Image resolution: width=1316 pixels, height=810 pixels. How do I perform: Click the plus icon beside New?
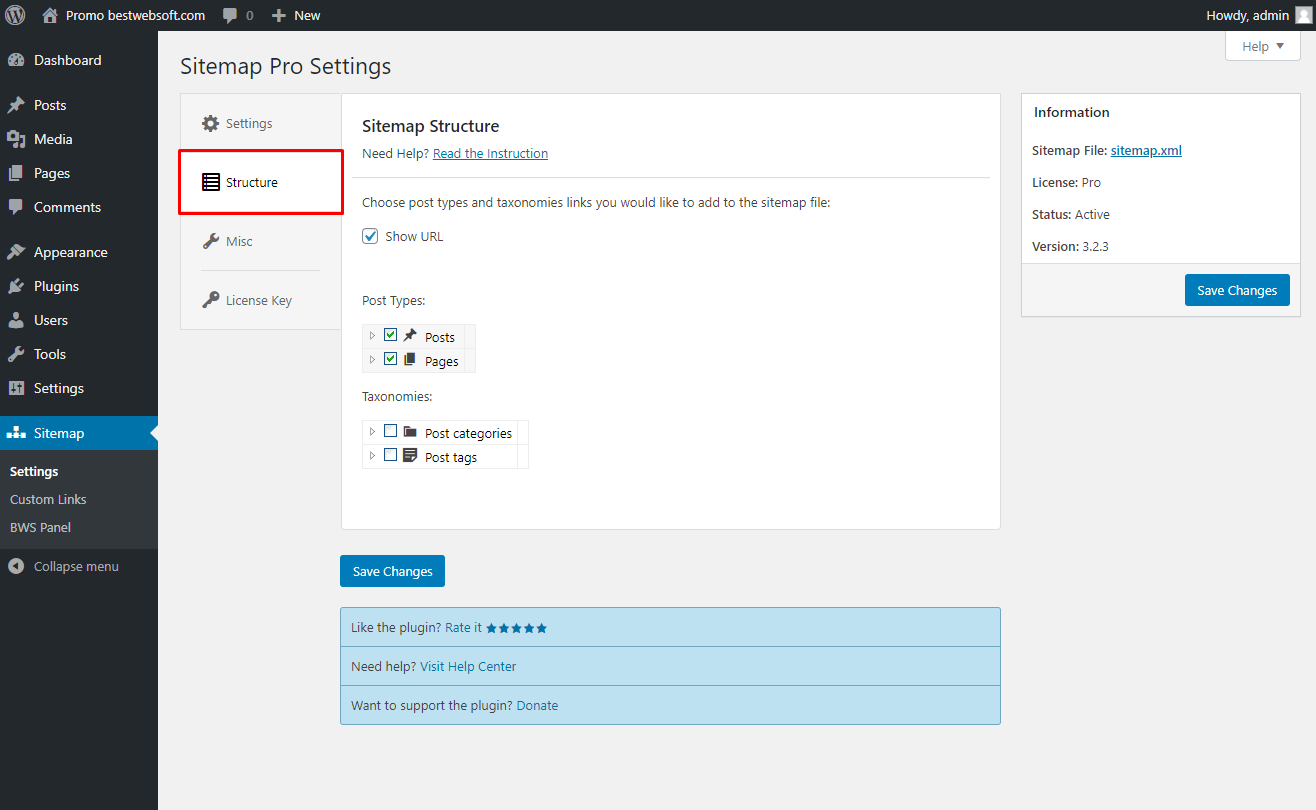[x=279, y=15]
